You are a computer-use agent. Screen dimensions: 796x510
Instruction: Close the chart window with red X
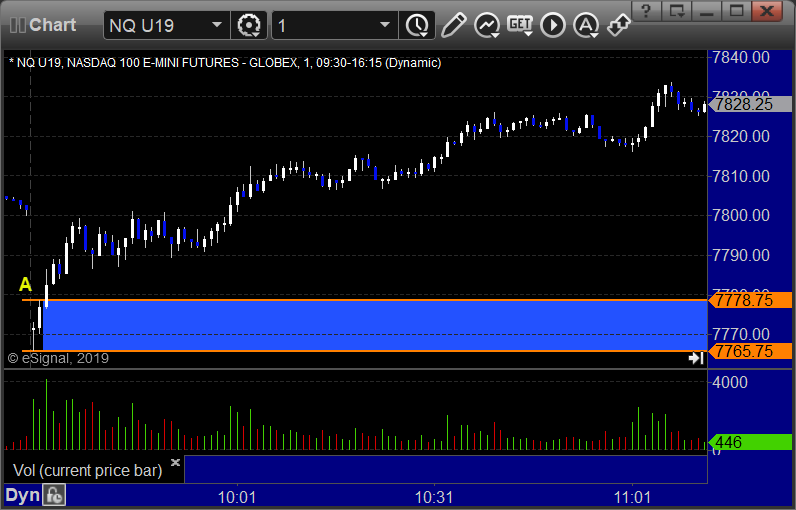(768, 11)
